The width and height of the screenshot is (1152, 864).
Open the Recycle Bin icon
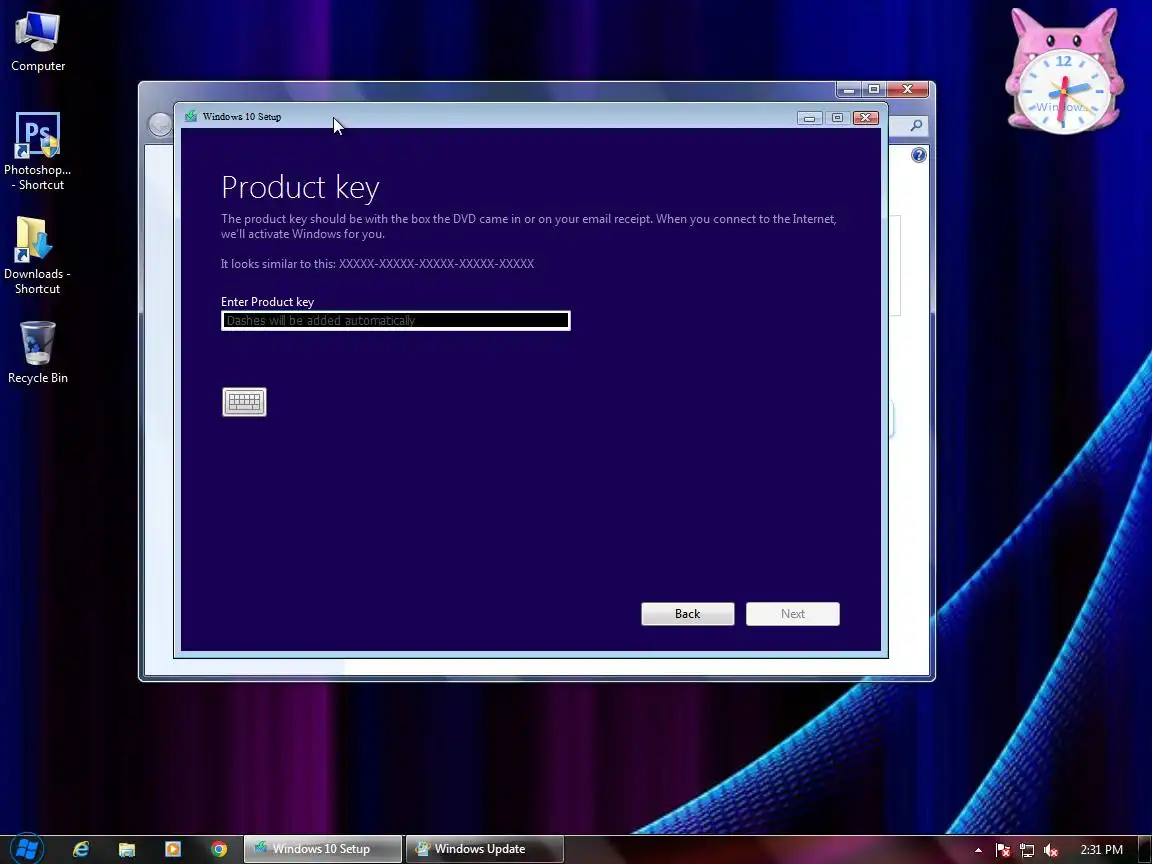point(37,353)
